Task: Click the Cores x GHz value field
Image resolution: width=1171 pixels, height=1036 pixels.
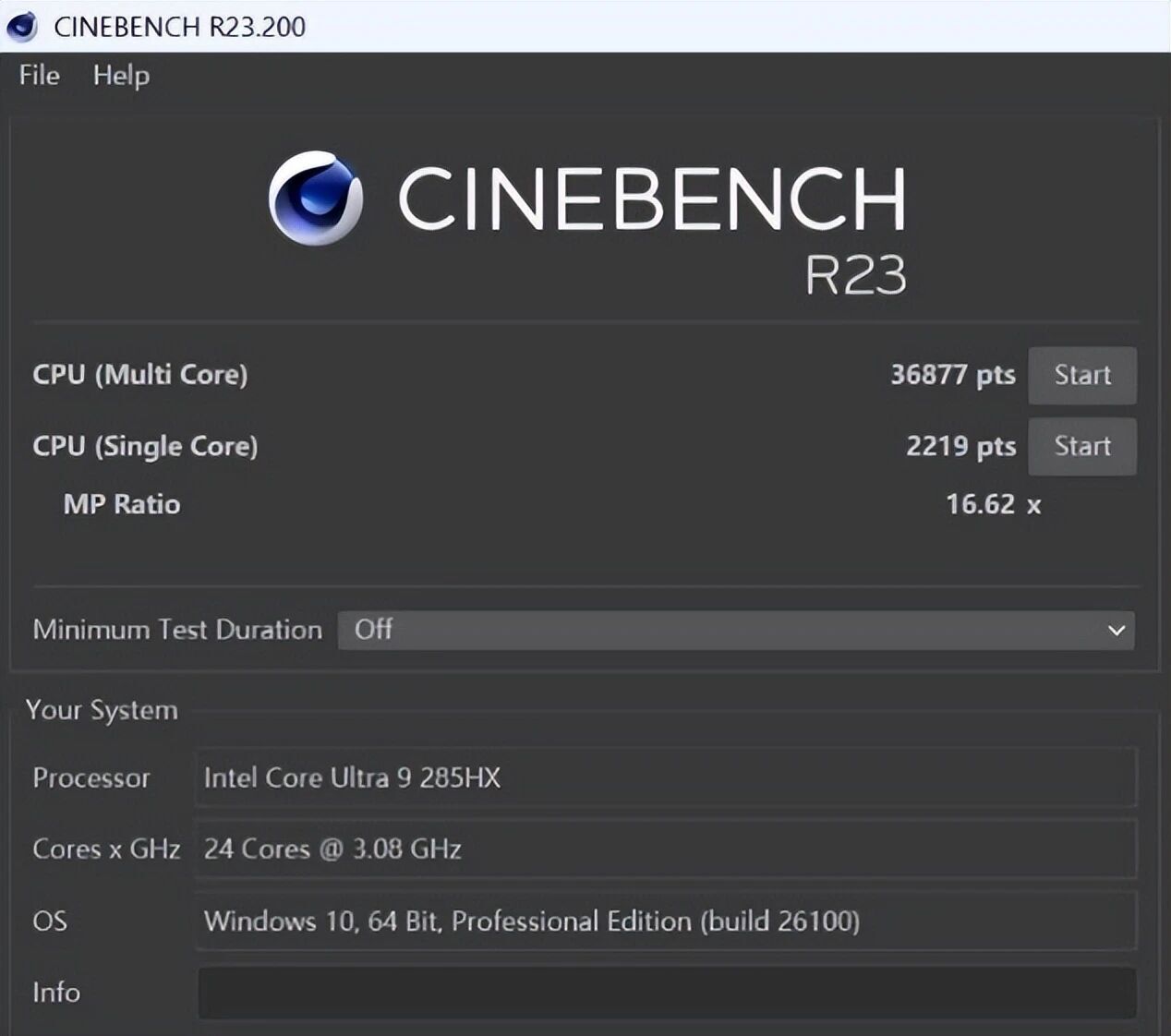Action: 665,849
